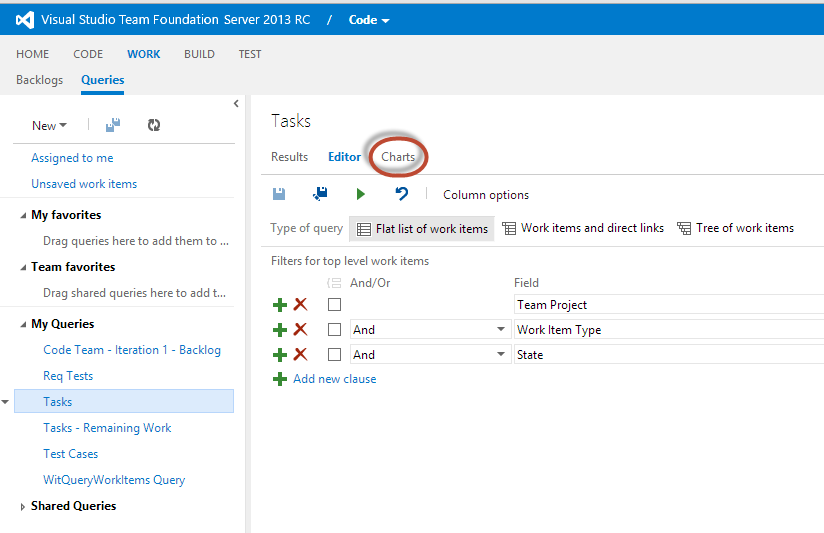
Task: Open the Code project dropdown in header
Action: tap(369, 20)
